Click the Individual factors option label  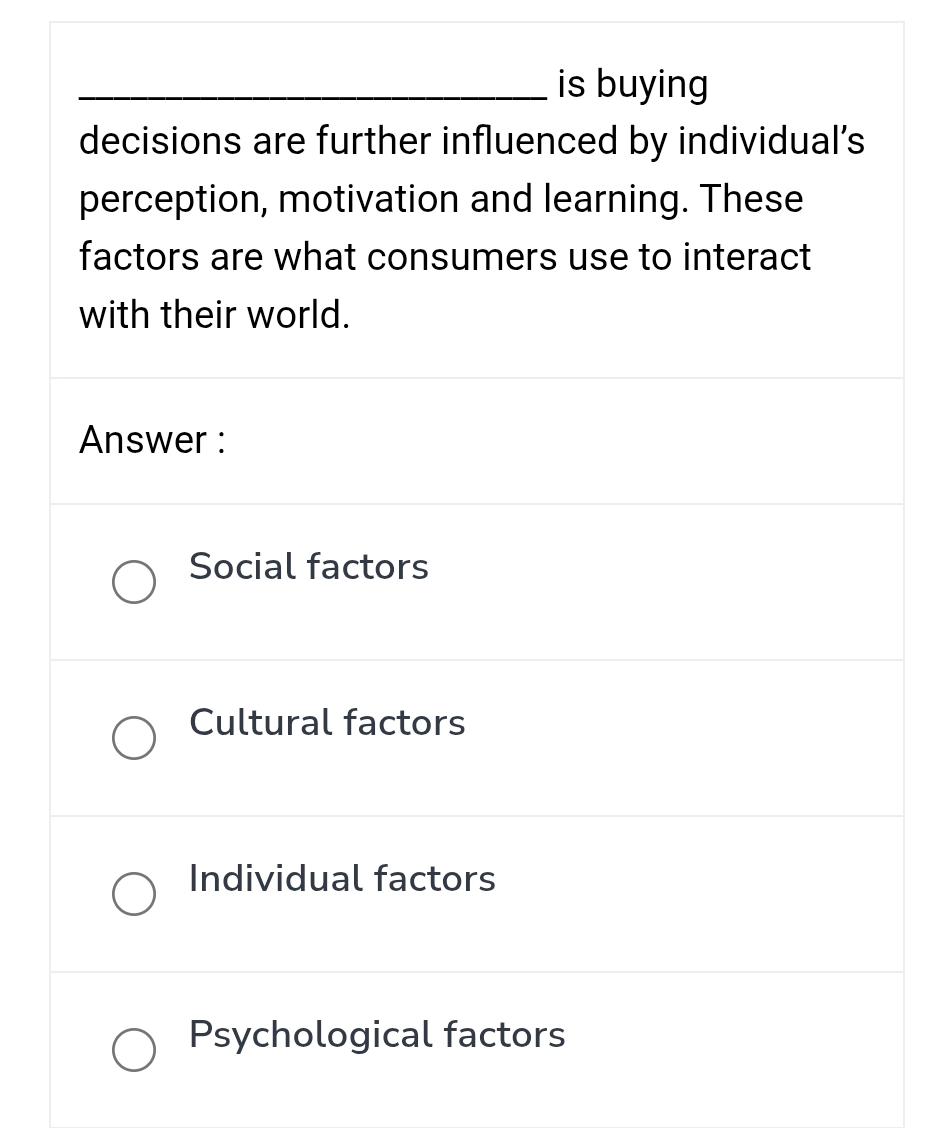click(x=341, y=878)
